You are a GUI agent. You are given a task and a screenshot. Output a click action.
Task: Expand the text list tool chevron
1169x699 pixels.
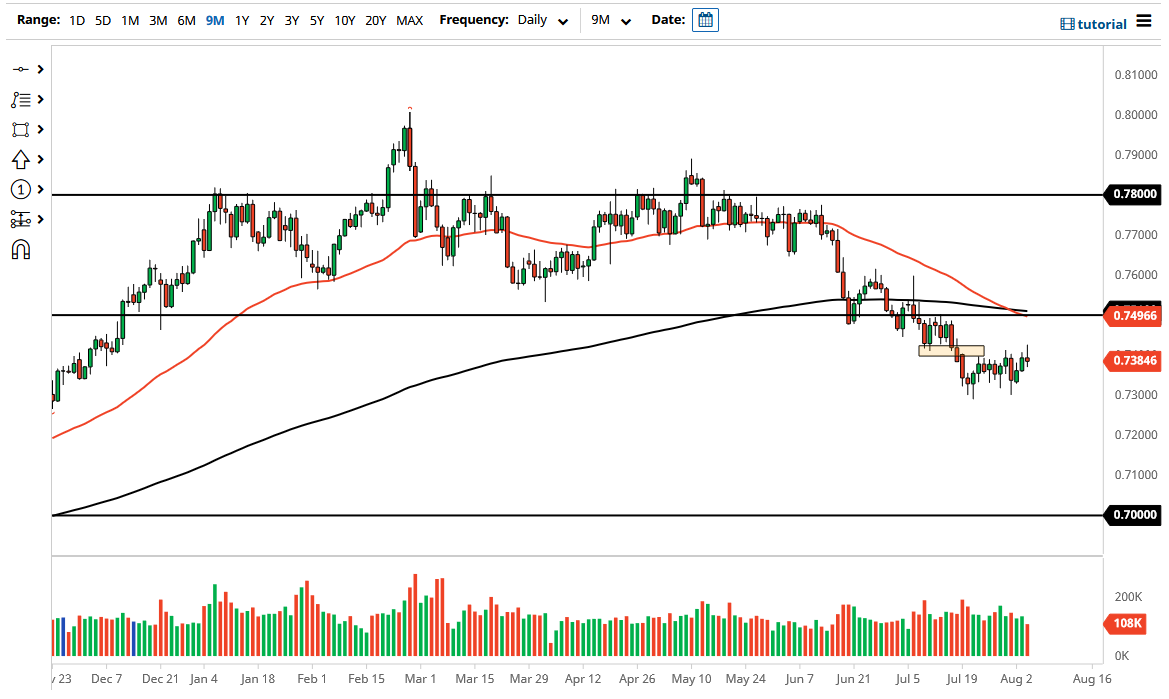pos(40,99)
